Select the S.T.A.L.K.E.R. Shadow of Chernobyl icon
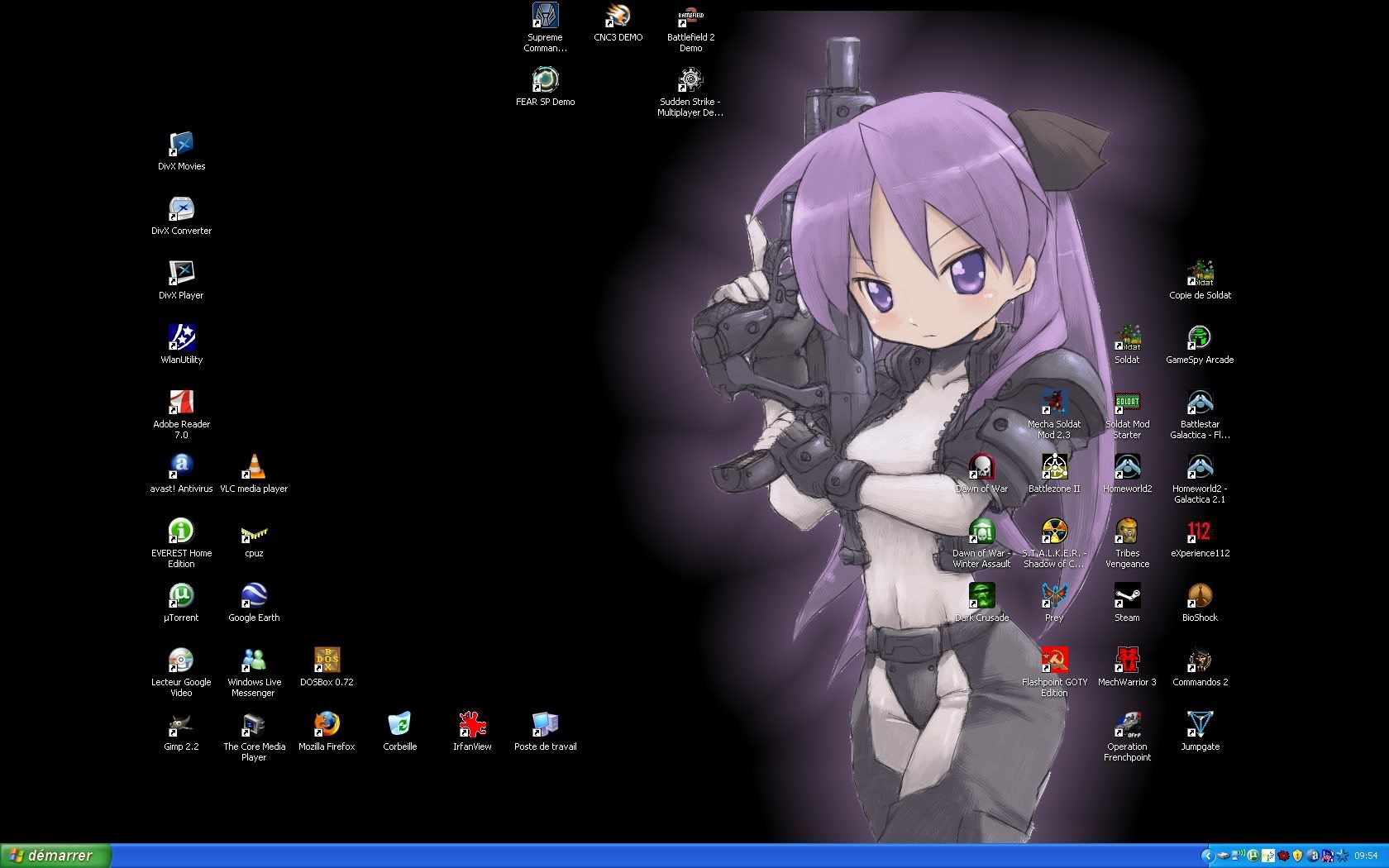This screenshot has height=868, width=1389. pos(1054,531)
